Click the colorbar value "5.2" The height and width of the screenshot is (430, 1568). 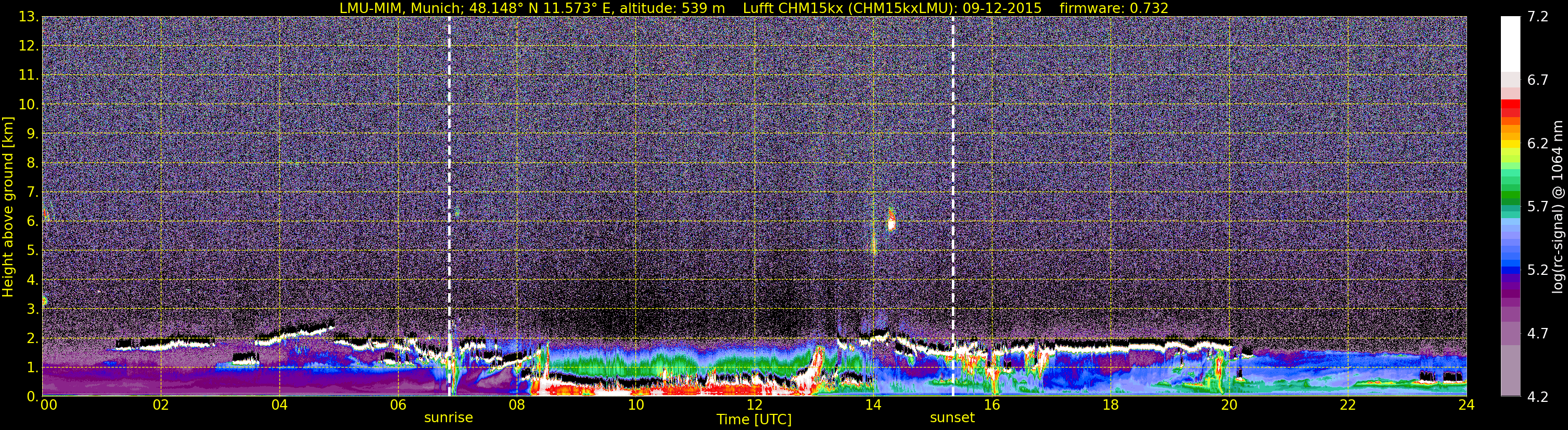(x=1538, y=270)
